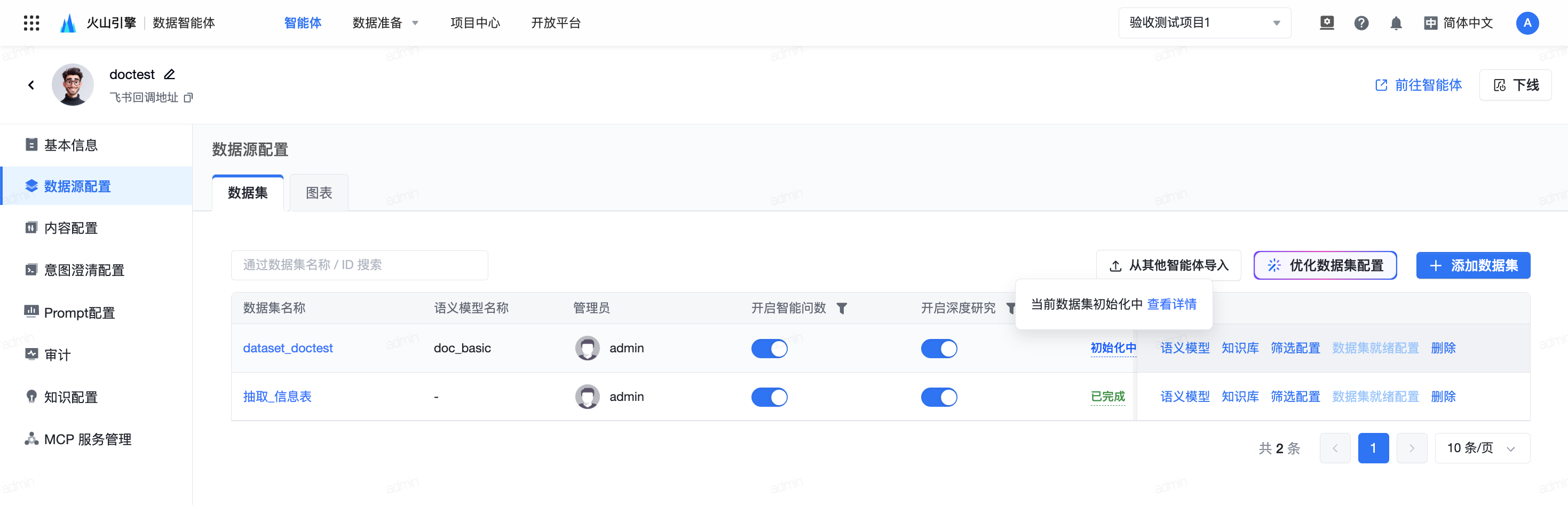
Task: Click the dataset search input field
Action: point(359,265)
